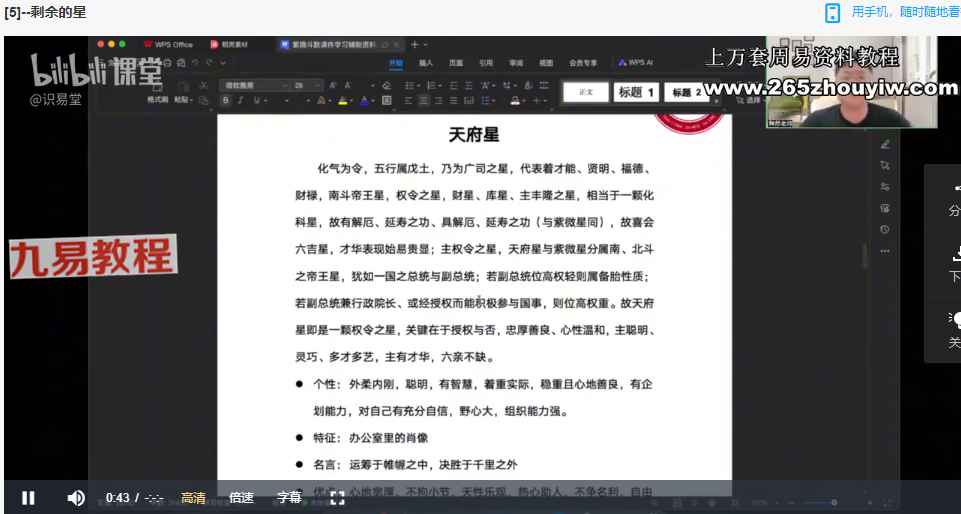
Task: Pause the video playback
Action: pos(28,498)
